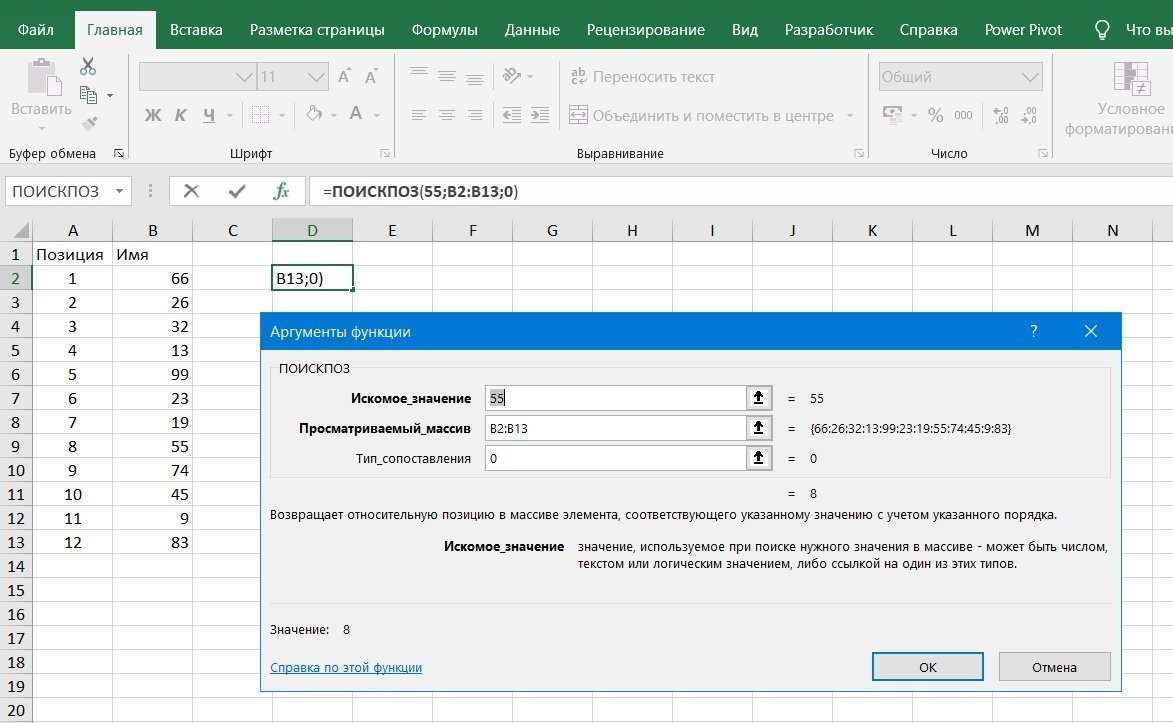Toggle Переносить текст wrap option

pyautogui.click(x=642, y=77)
